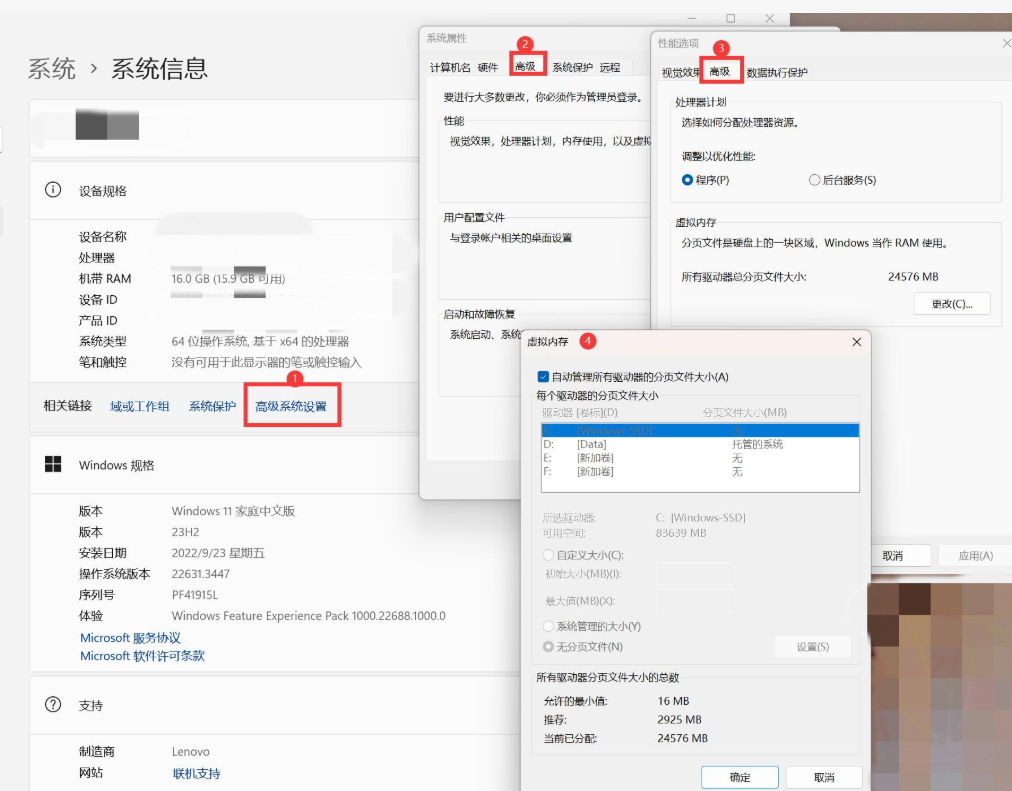
Task: Go back to 系统 in breadcrumb
Action: (x=52, y=68)
